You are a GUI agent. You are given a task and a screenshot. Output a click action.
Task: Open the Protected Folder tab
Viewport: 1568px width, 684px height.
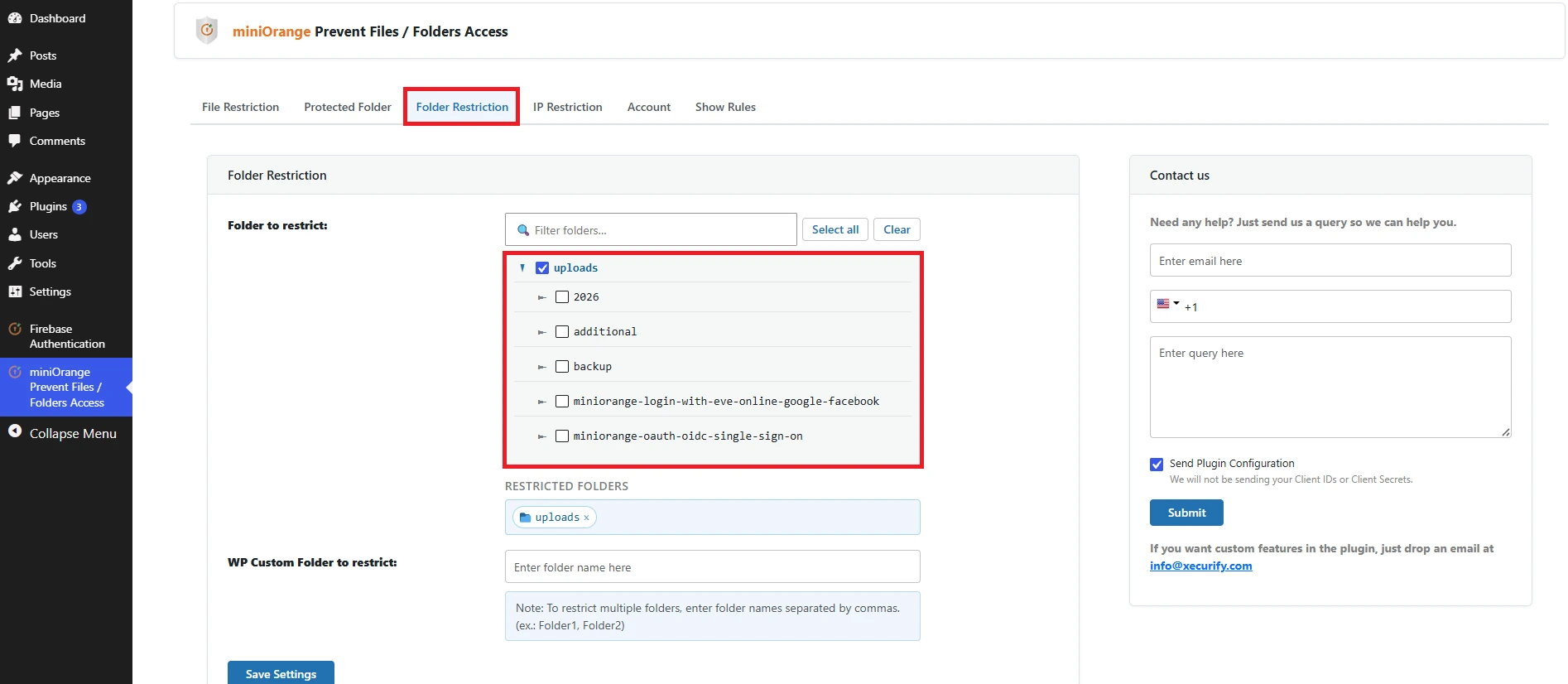click(x=348, y=107)
